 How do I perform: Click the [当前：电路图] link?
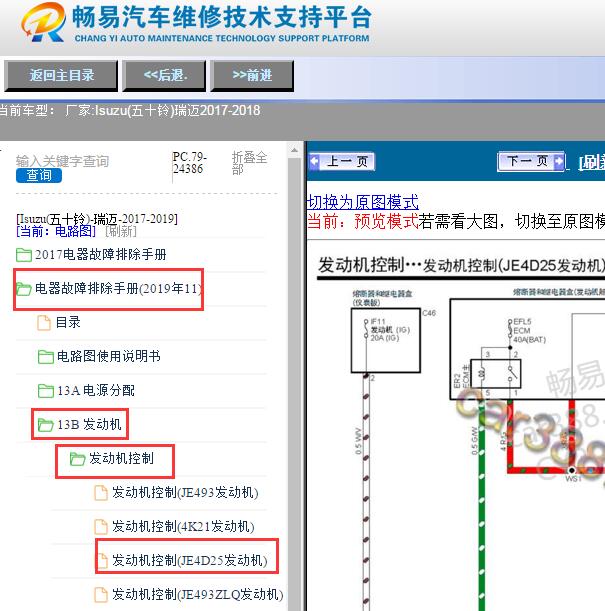[x=56, y=231]
